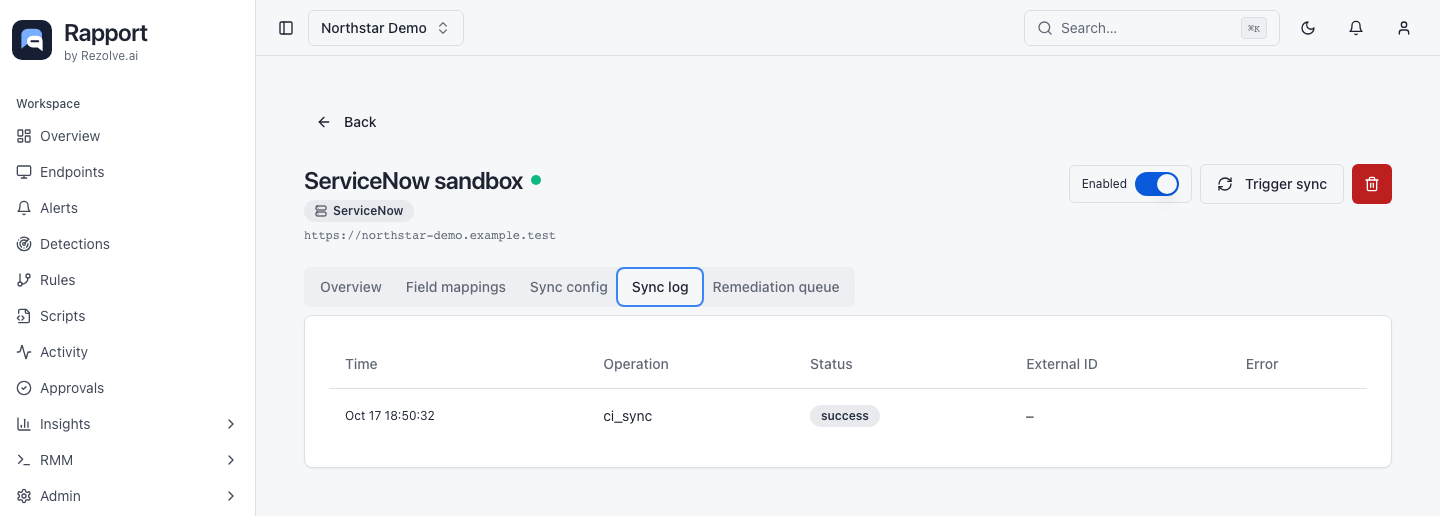1440x516 pixels.
Task: Click the Search input field
Action: tap(1152, 28)
